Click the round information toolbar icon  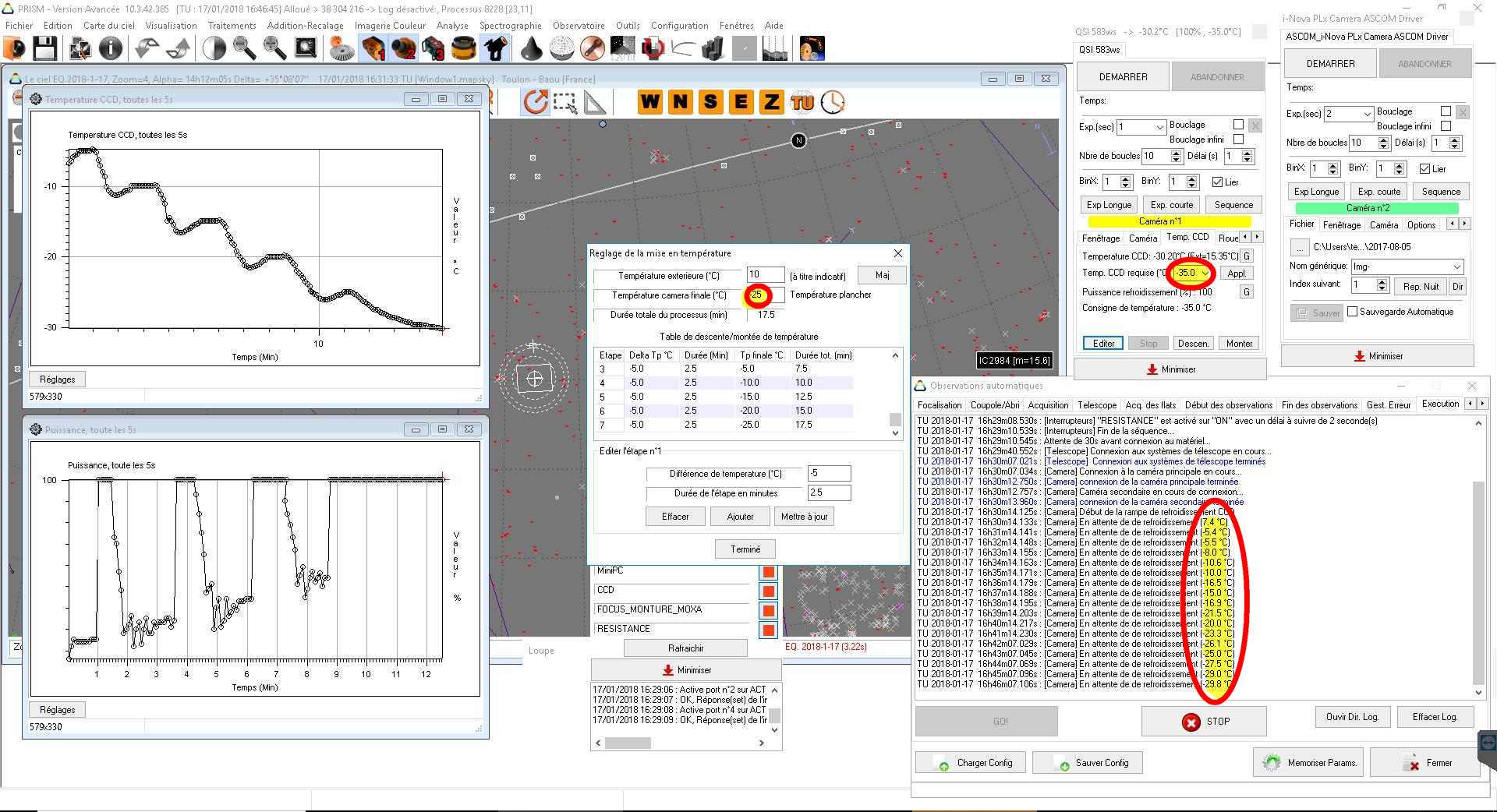pos(111,49)
